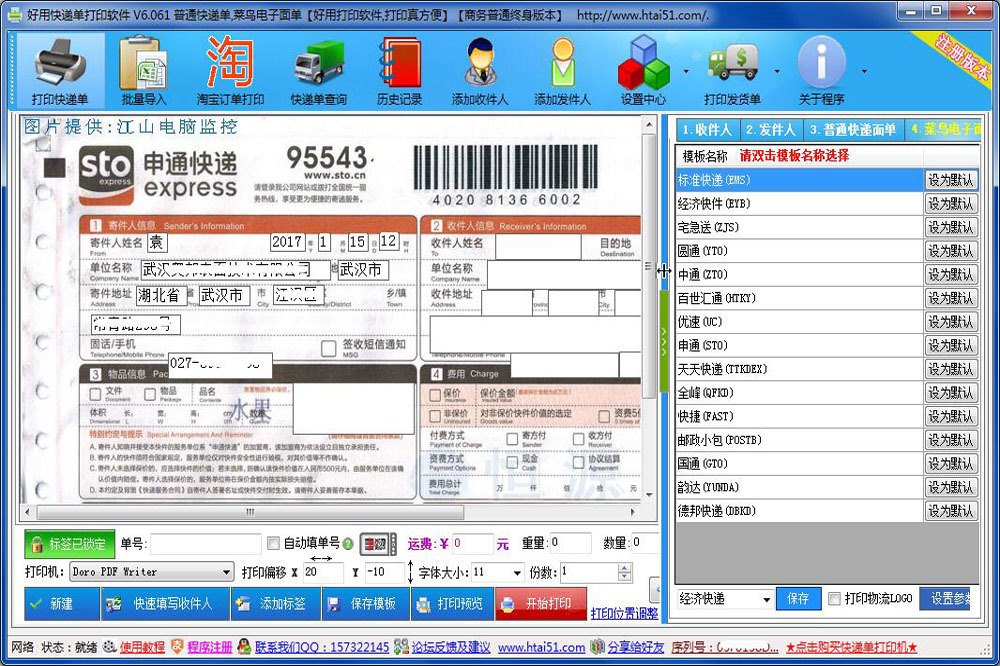Click the 运费 shipping fee input field

point(472,544)
